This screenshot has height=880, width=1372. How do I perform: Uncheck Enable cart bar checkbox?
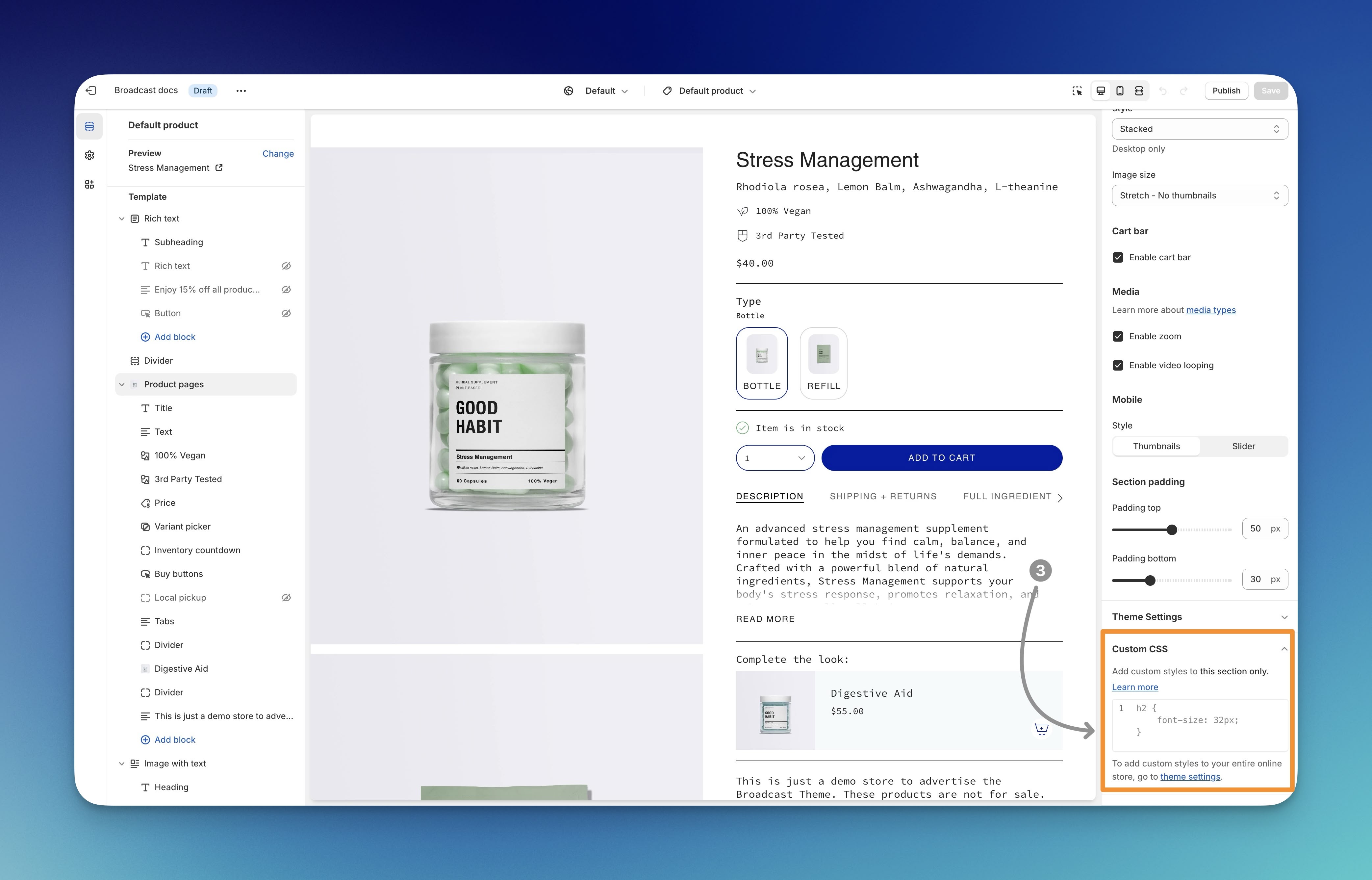click(x=1118, y=258)
